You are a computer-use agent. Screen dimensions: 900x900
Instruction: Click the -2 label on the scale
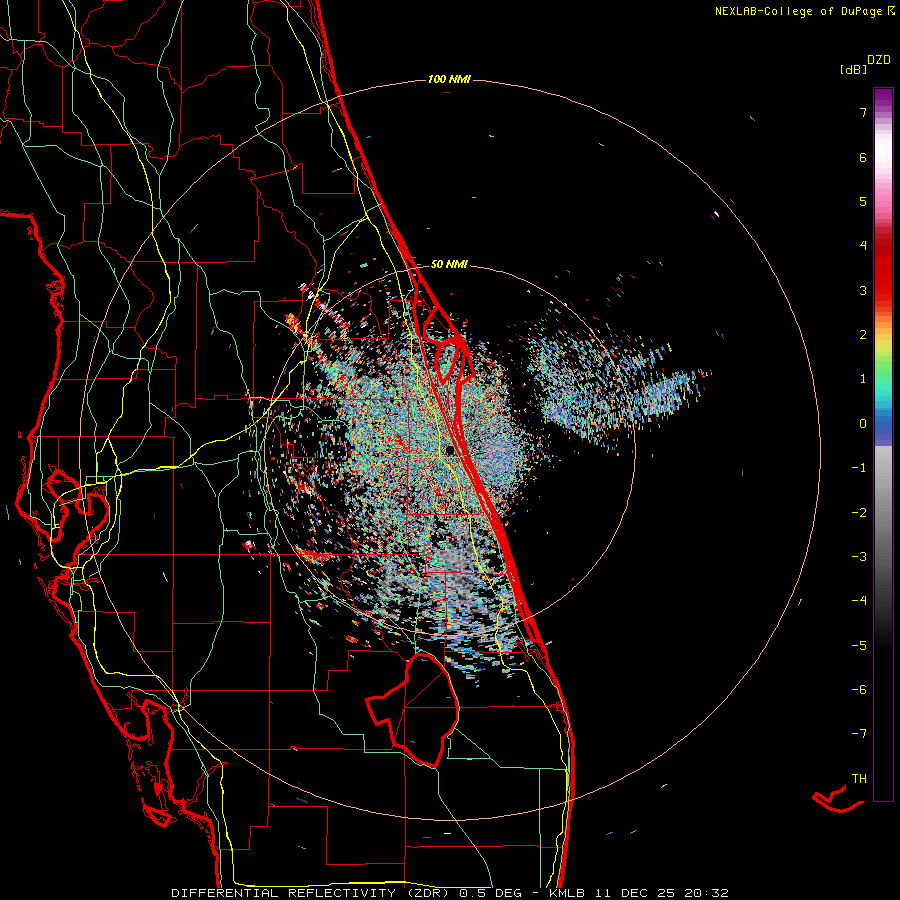[859, 512]
